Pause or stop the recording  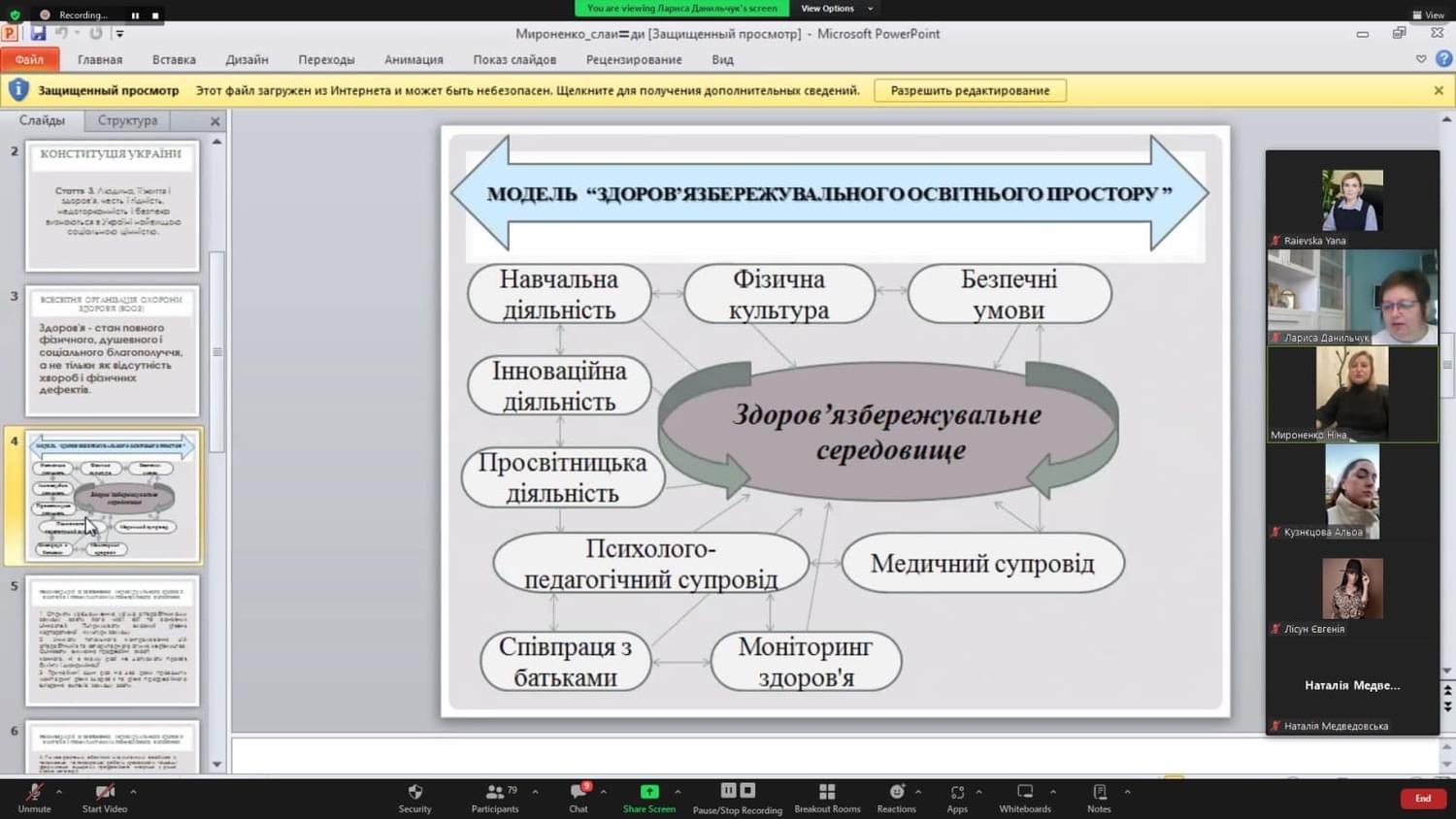pyautogui.click(x=737, y=792)
